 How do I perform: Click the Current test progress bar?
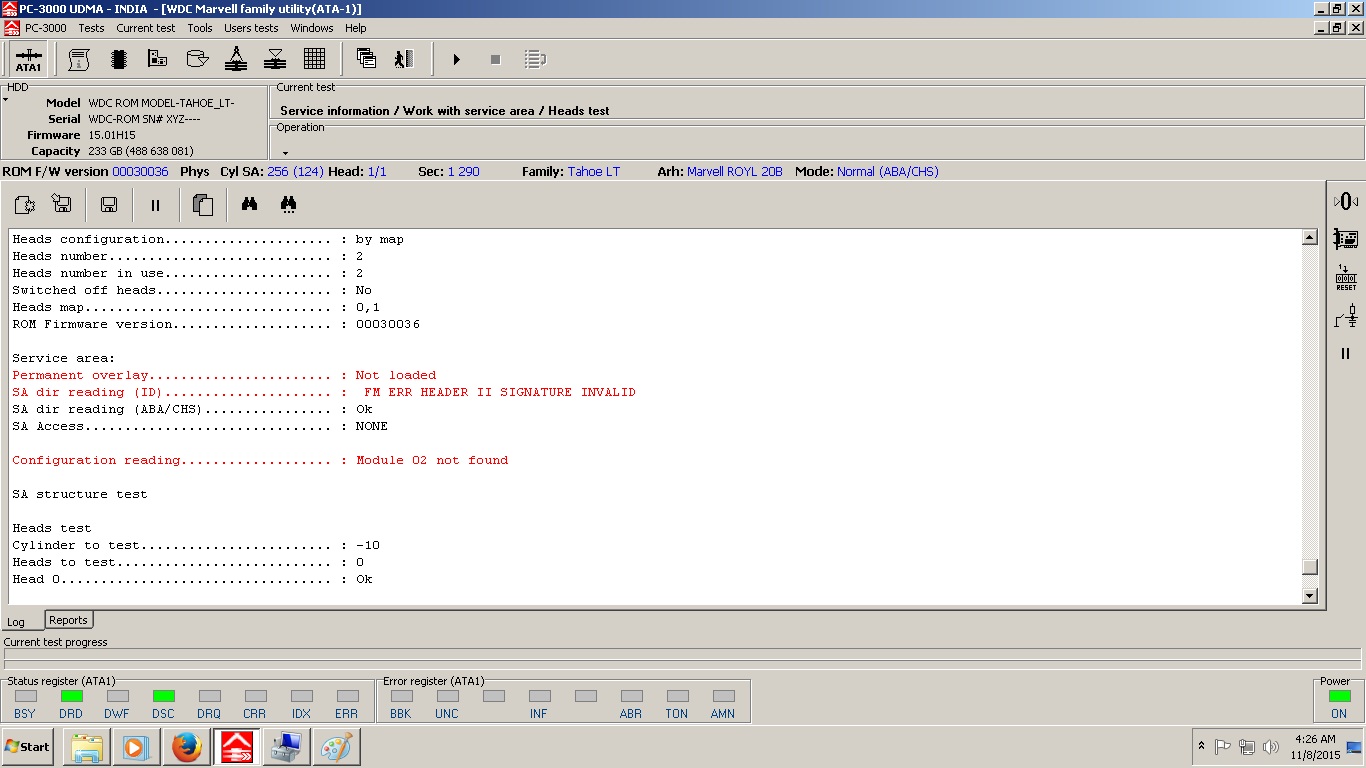pos(682,659)
